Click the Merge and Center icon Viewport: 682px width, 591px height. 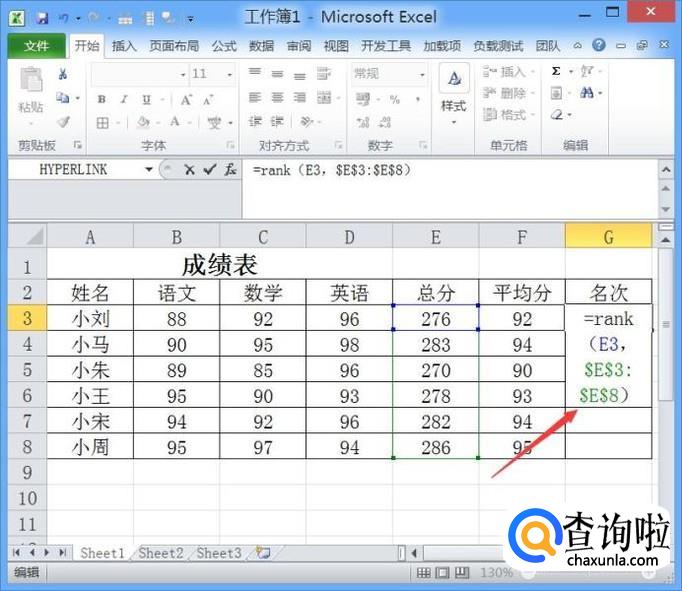(x=324, y=97)
